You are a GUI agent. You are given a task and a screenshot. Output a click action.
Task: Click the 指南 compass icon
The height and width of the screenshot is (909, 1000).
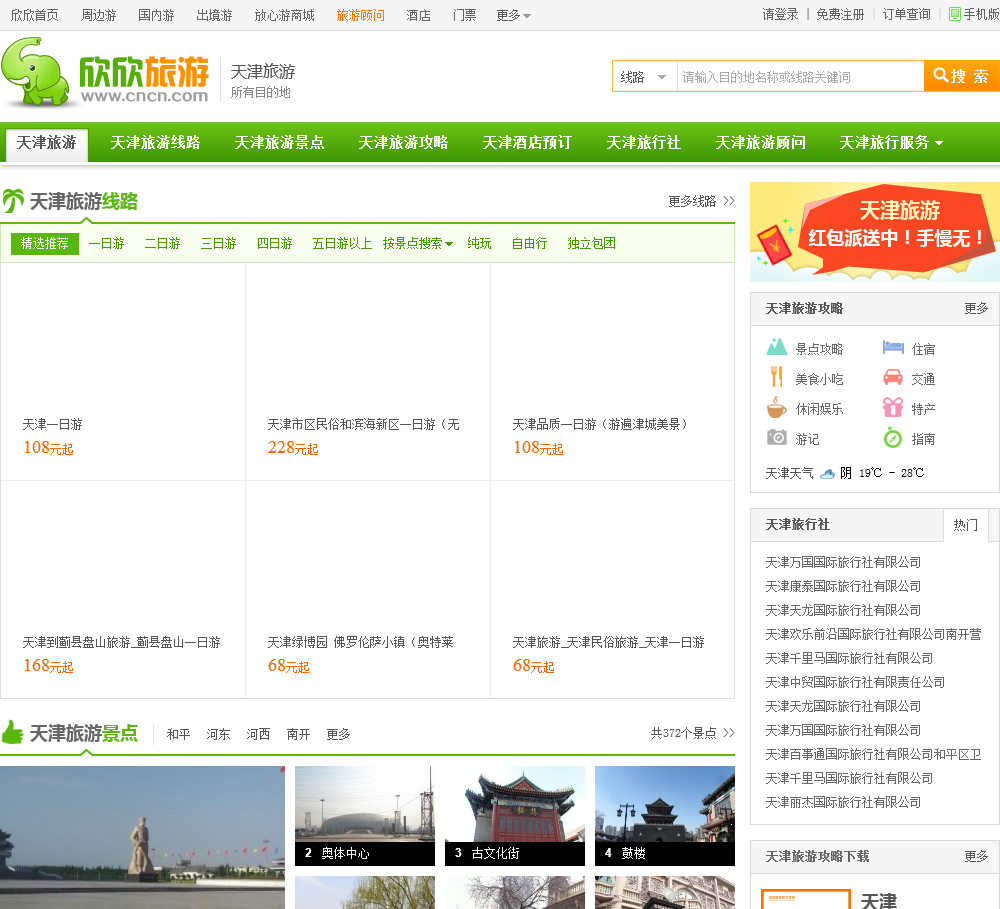click(893, 438)
